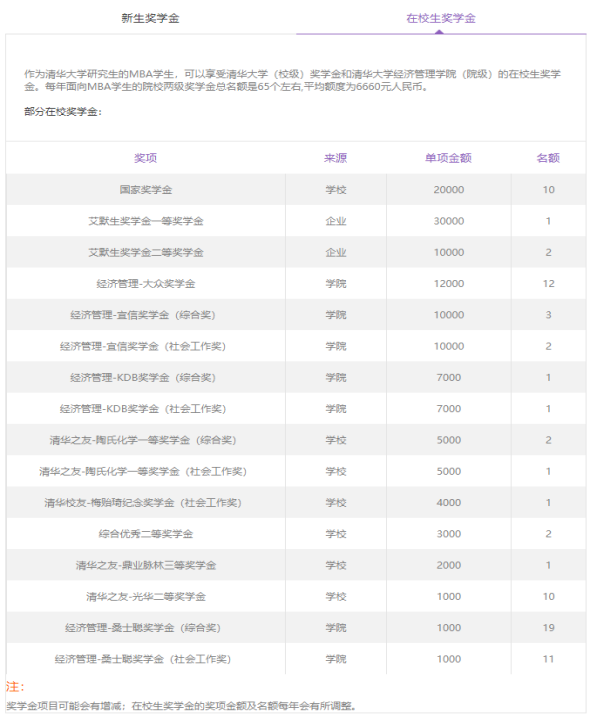Screen dimensions: 591x719
Task: Click 艾默生奖学金二等奖学金 cell
Action: (x=146, y=252)
